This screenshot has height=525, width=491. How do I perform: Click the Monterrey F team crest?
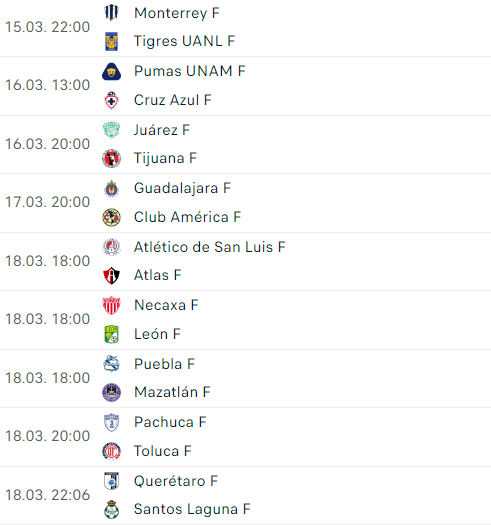[x=111, y=13]
